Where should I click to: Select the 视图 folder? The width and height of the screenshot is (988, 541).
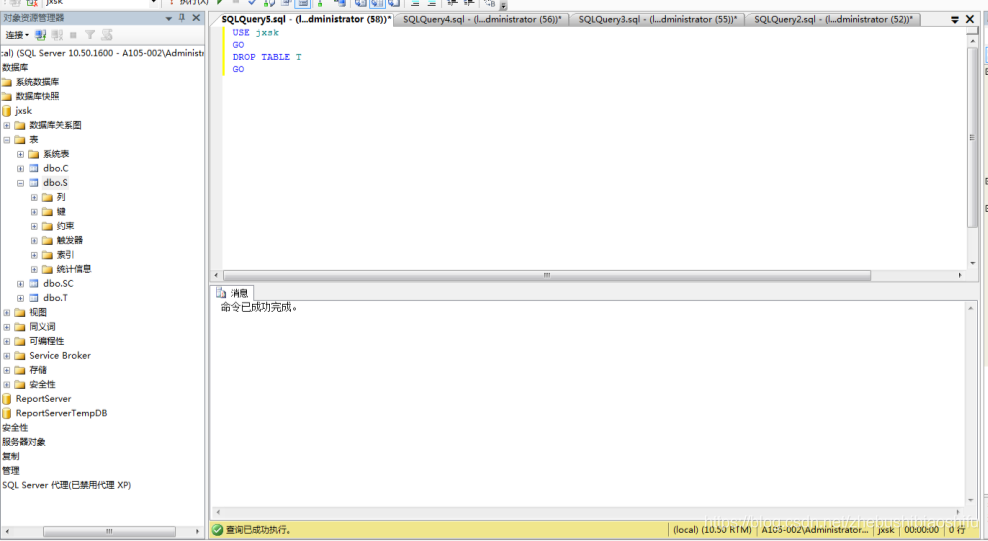click(38, 312)
